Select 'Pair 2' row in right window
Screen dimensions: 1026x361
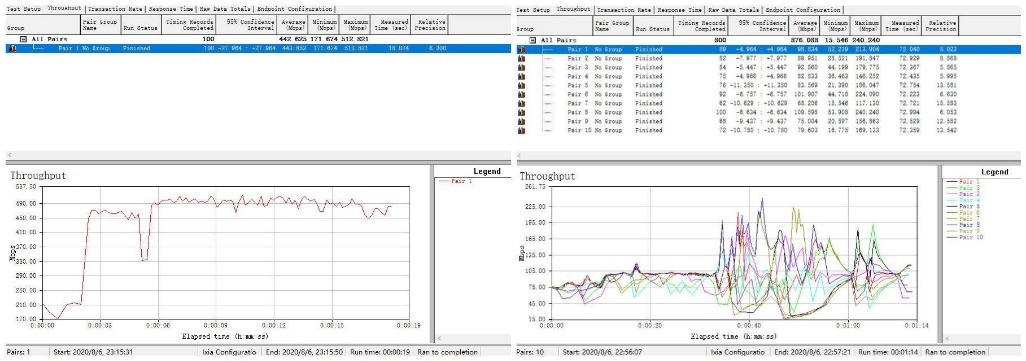tap(769, 58)
